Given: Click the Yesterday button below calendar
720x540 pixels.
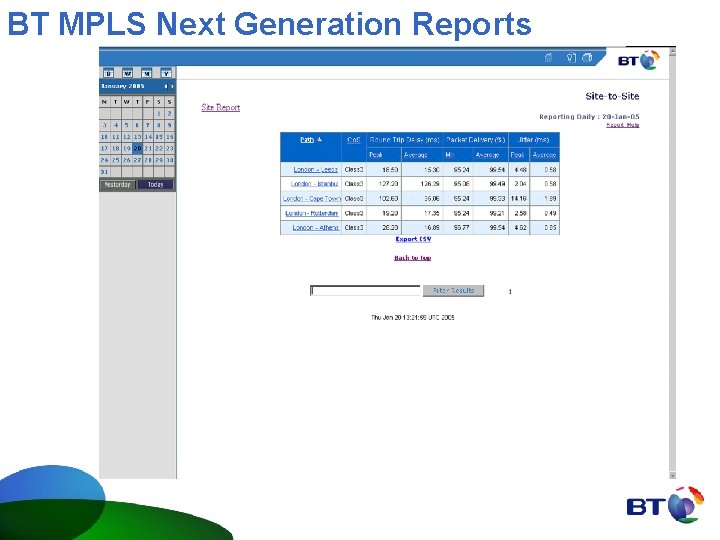Looking at the screenshot, I should click(118, 185).
